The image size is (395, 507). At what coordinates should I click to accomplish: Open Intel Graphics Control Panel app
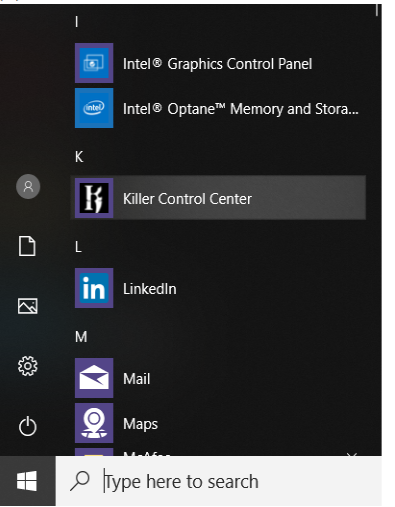pyautogui.click(x=218, y=63)
